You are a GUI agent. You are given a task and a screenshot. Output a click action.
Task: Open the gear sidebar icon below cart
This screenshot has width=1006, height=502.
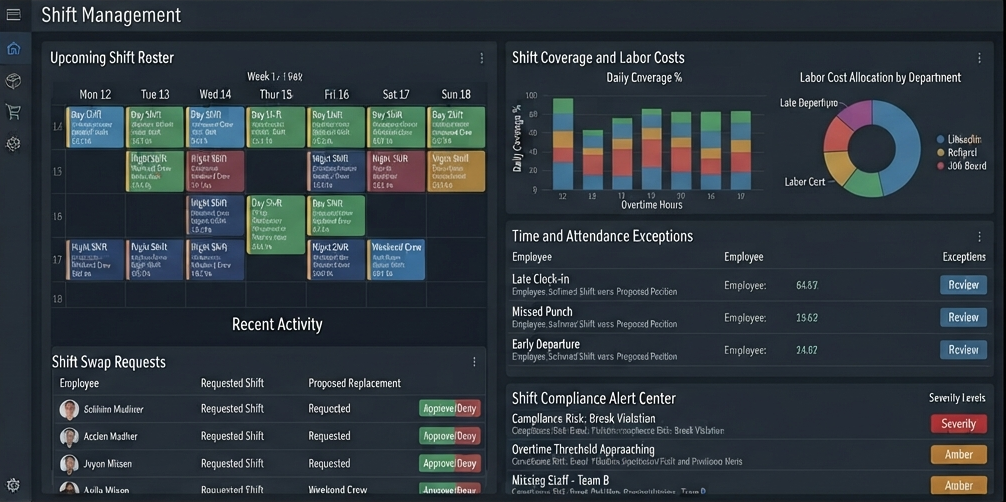13,144
